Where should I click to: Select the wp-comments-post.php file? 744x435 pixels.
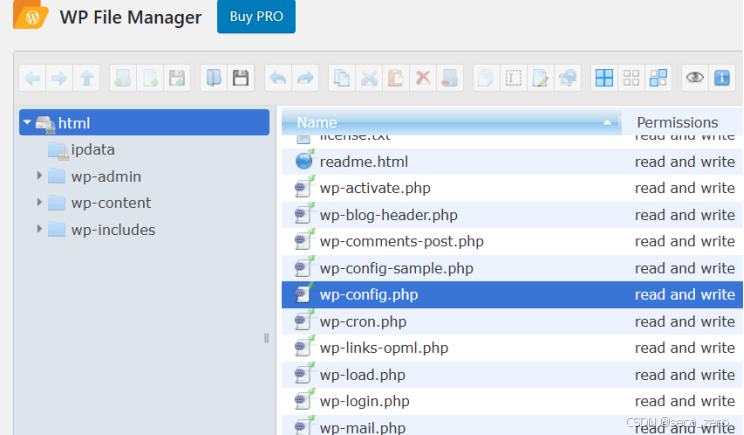click(x=512, y=241)
